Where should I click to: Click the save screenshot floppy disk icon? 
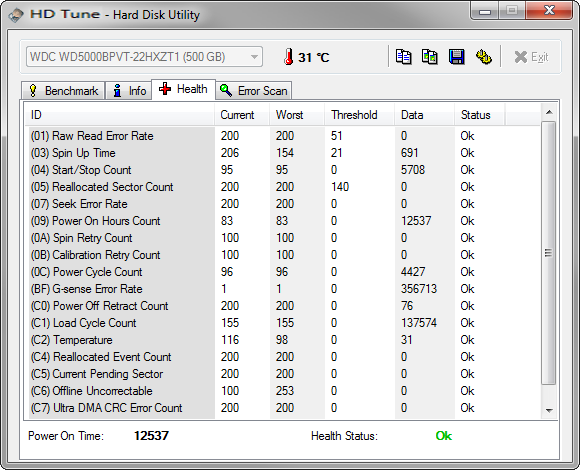(456, 57)
